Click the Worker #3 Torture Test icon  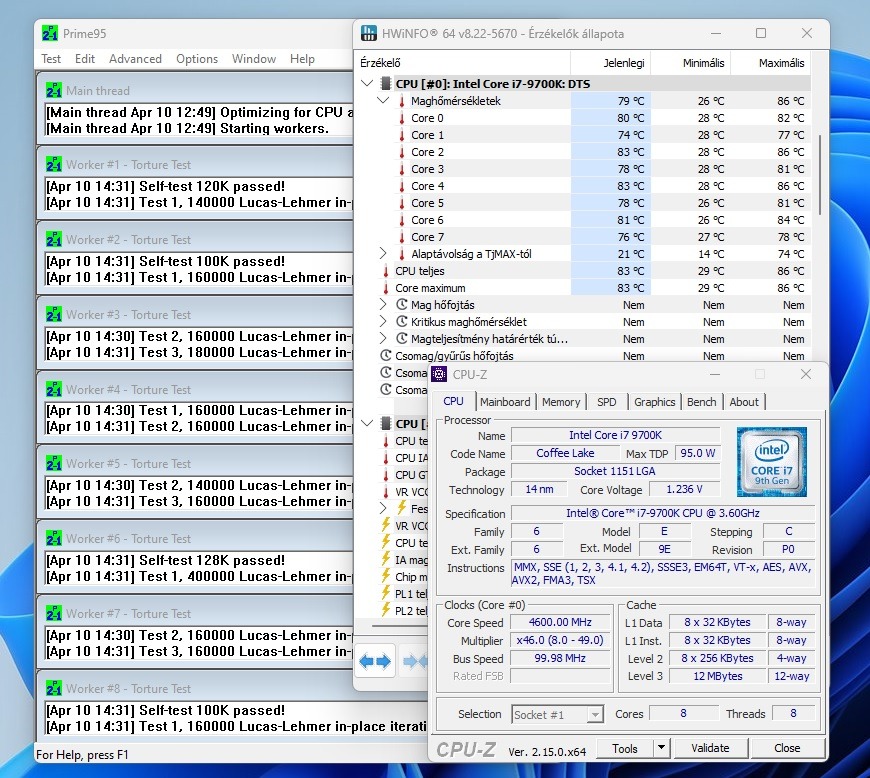(x=54, y=315)
